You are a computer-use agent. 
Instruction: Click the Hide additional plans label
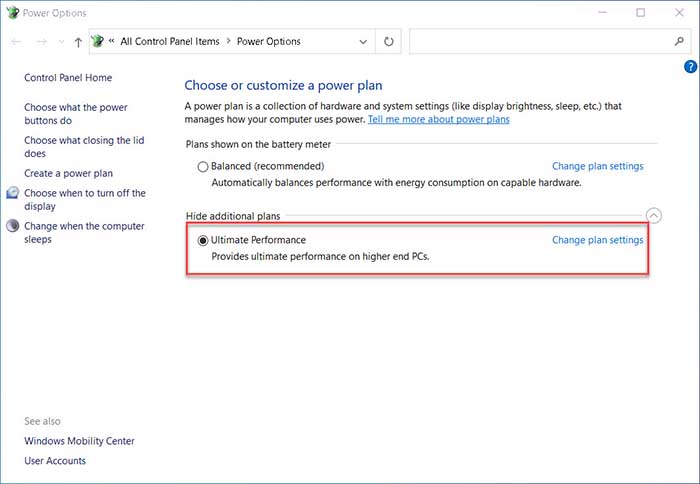(x=233, y=216)
